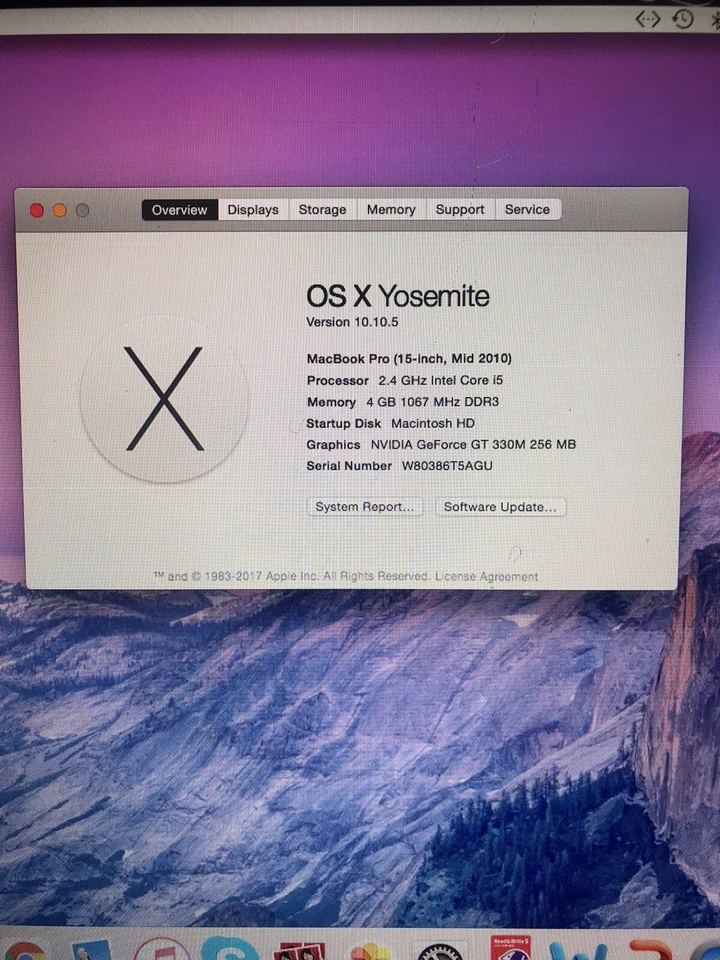
Task: Open the License Agreement link
Action: point(487,577)
